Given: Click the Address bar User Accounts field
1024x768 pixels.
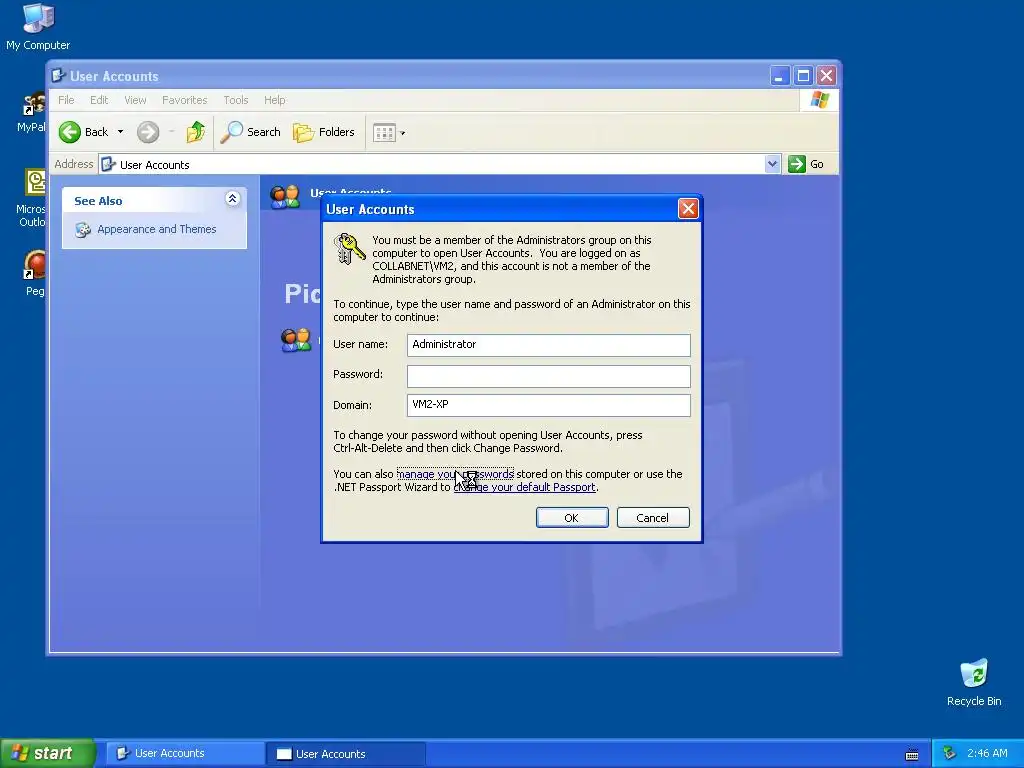Looking at the screenshot, I should (x=431, y=165).
